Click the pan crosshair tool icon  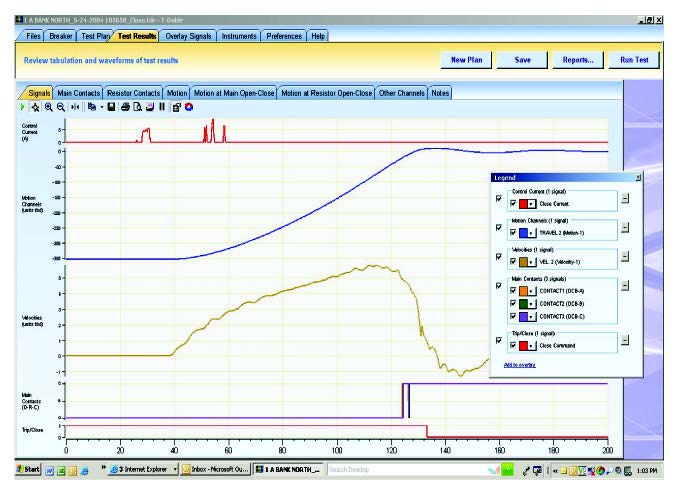35,107
